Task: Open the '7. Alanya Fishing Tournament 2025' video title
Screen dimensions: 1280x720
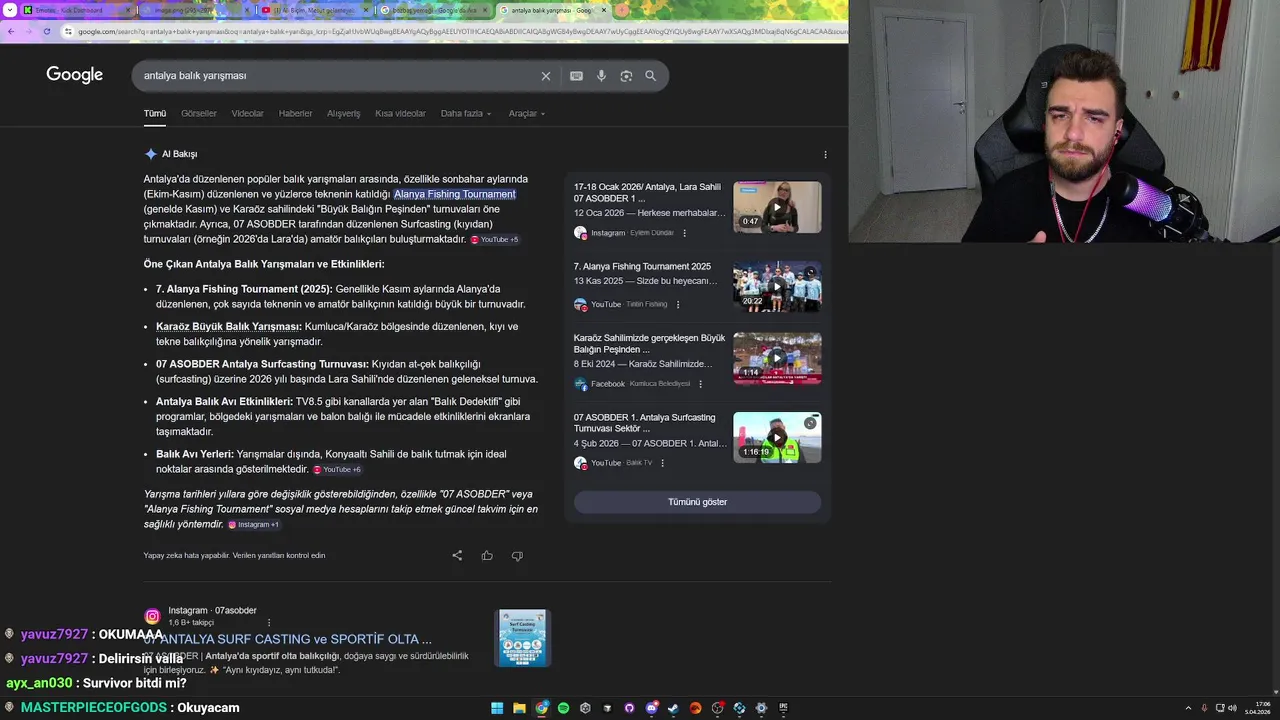Action: [x=642, y=267]
